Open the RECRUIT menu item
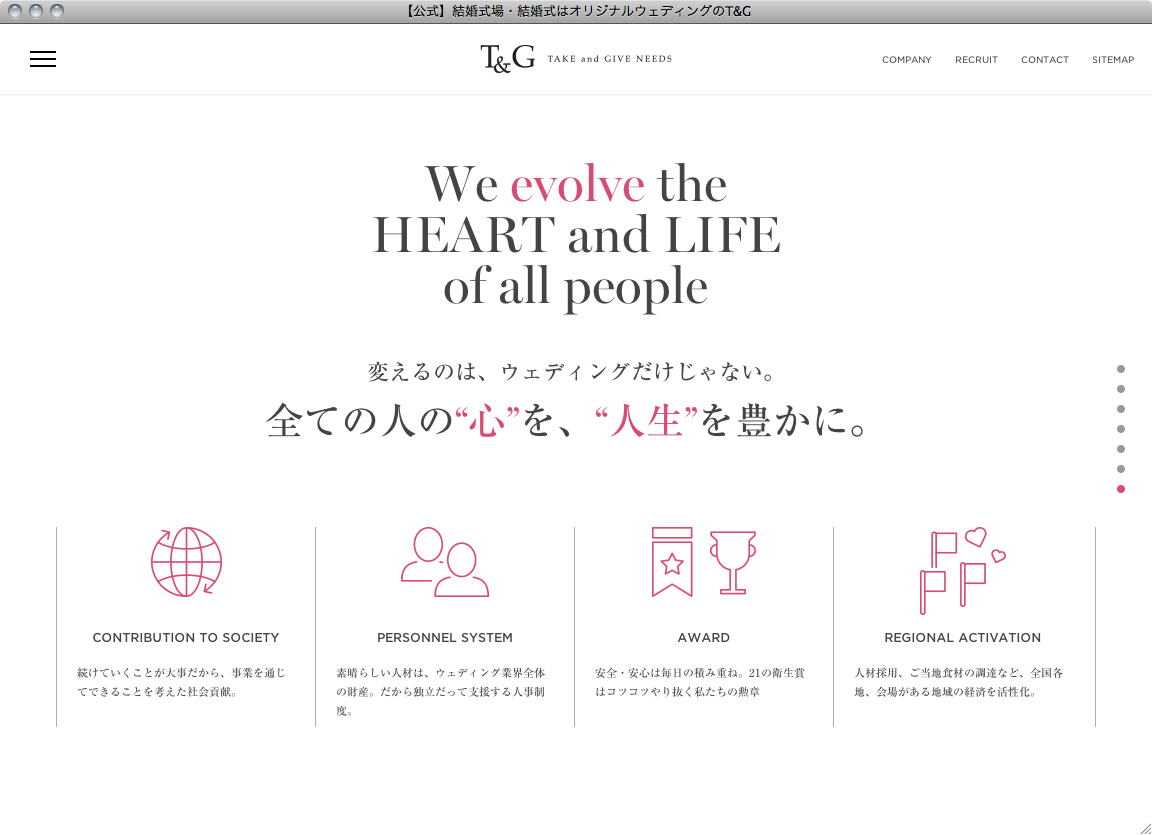The height and width of the screenshot is (835, 1152). pos(976,60)
